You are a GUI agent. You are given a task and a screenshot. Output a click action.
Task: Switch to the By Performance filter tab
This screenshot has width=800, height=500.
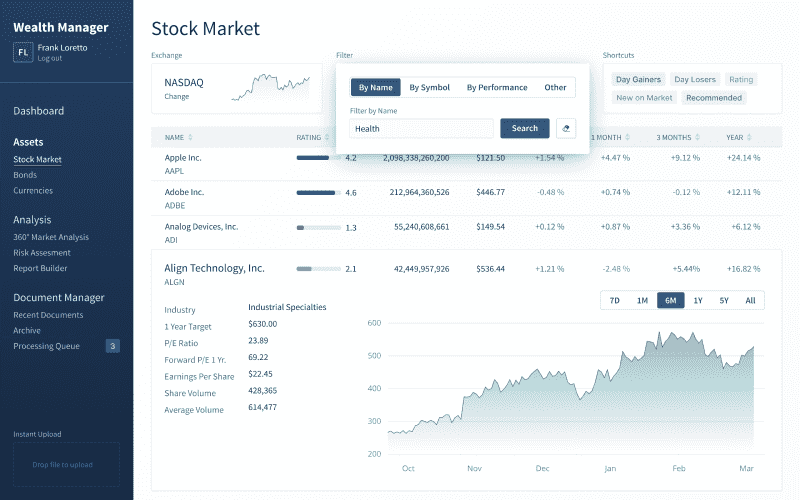[x=496, y=87]
